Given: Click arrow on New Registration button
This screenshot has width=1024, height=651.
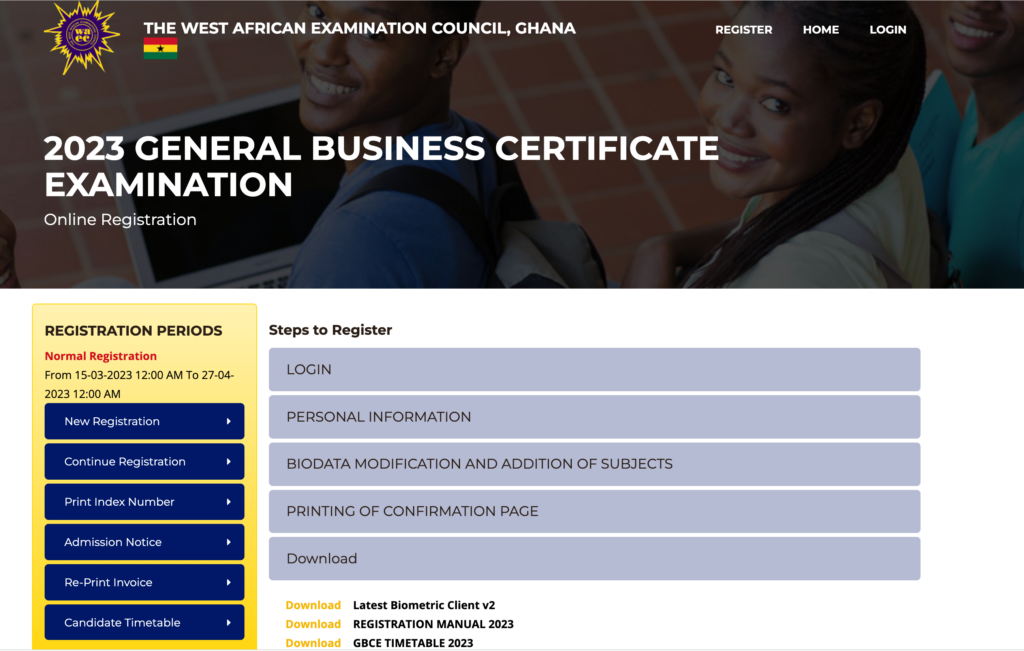Looking at the screenshot, I should coord(229,421).
